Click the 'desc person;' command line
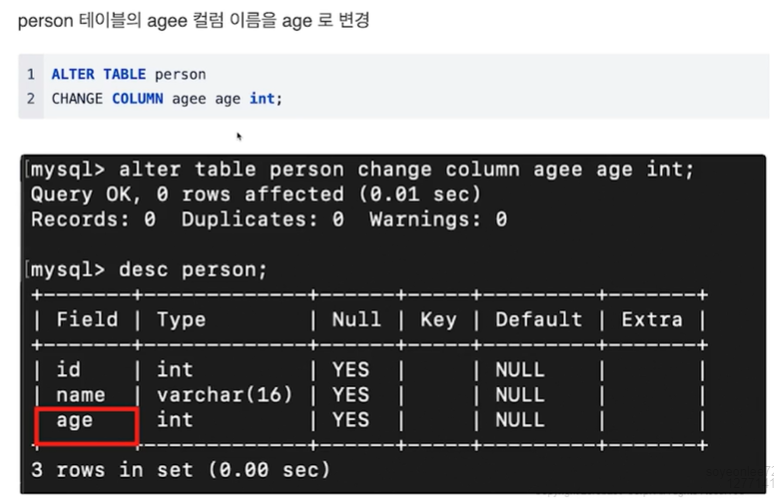This screenshot has height=500, width=774. pyautogui.click(x=149, y=270)
